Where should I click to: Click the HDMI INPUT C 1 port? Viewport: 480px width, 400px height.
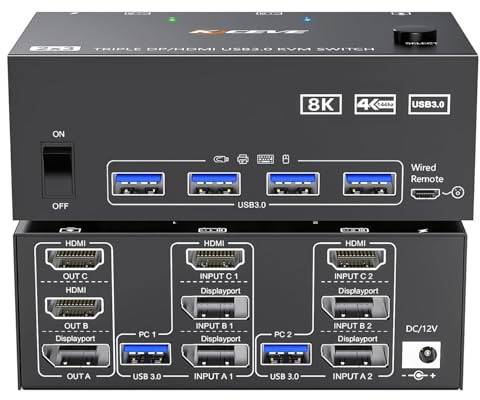pyautogui.click(x=215, y=259)
